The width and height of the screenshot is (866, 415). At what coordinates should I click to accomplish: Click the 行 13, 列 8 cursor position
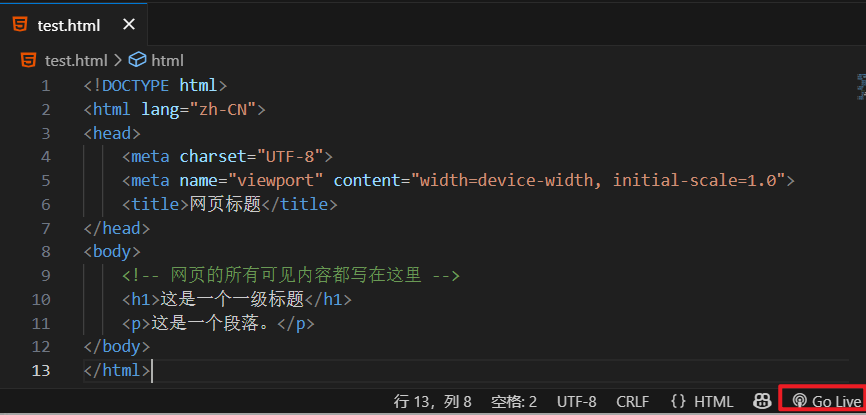[x=432, y=401]
